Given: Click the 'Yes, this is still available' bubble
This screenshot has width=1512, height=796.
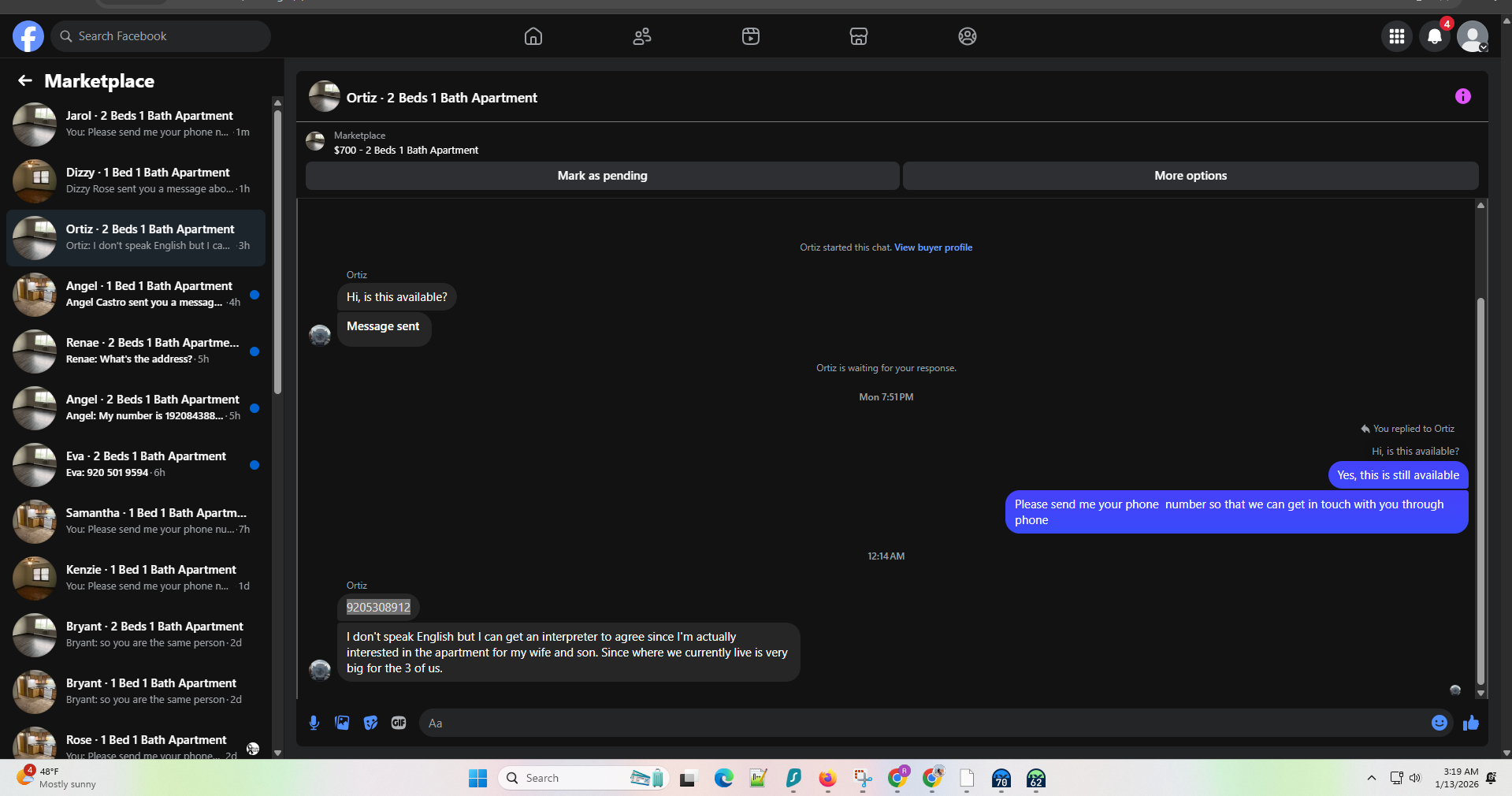Looking at the screenshot, I should coord(1398,475).
